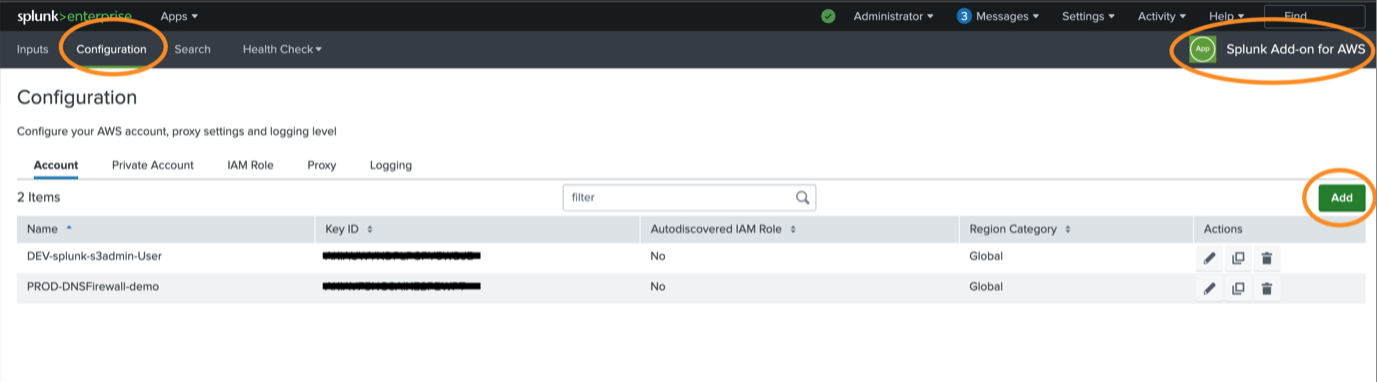
Task: Open the Configuration nav item
Action: [x=111, y=49]
